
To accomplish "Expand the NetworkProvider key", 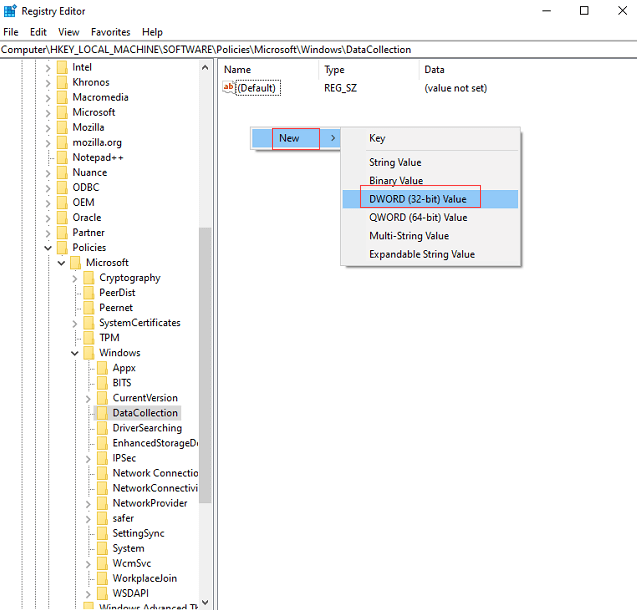I will coord(88,504).
